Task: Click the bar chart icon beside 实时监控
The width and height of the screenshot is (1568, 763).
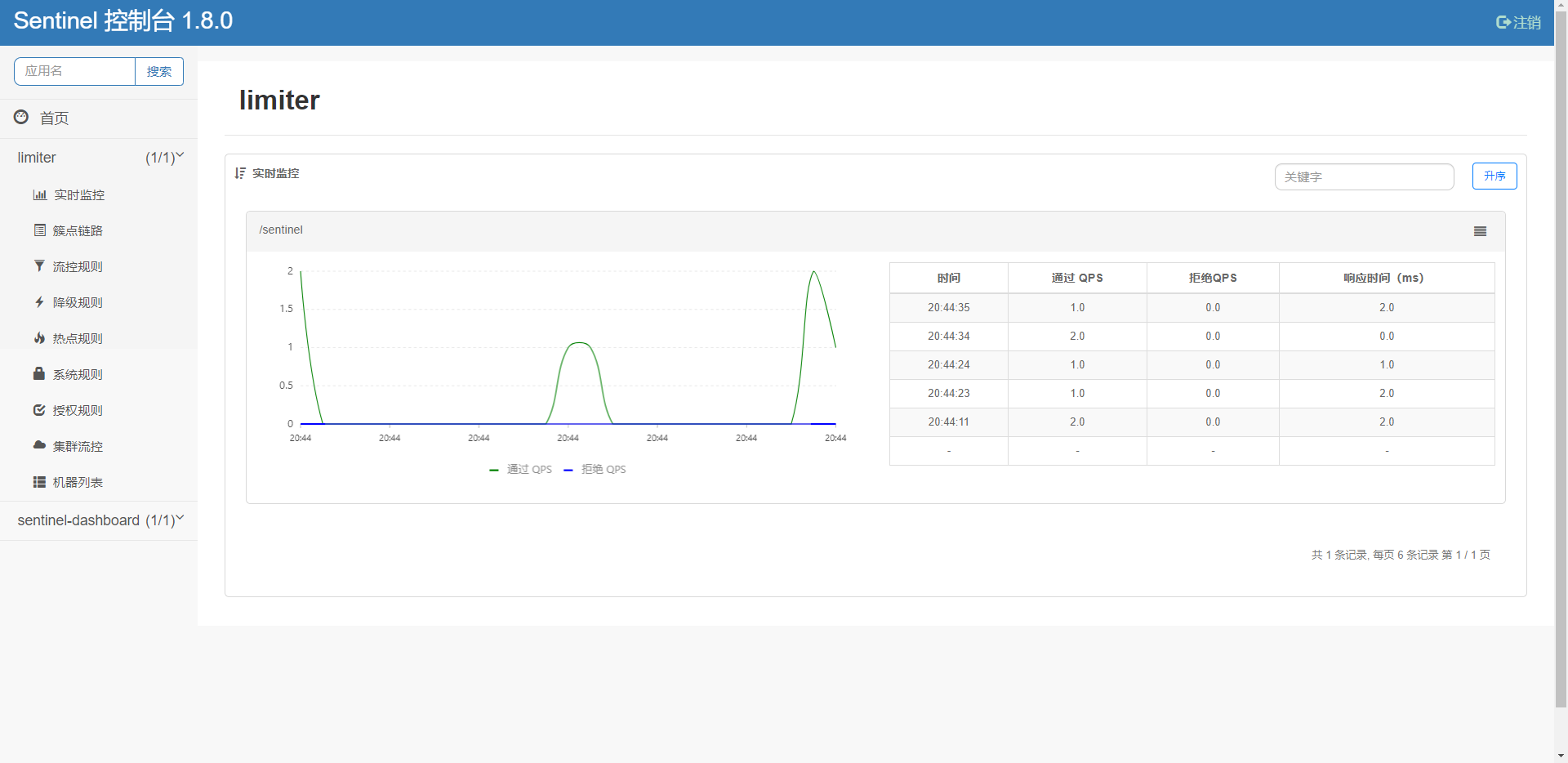Action: 39,195
